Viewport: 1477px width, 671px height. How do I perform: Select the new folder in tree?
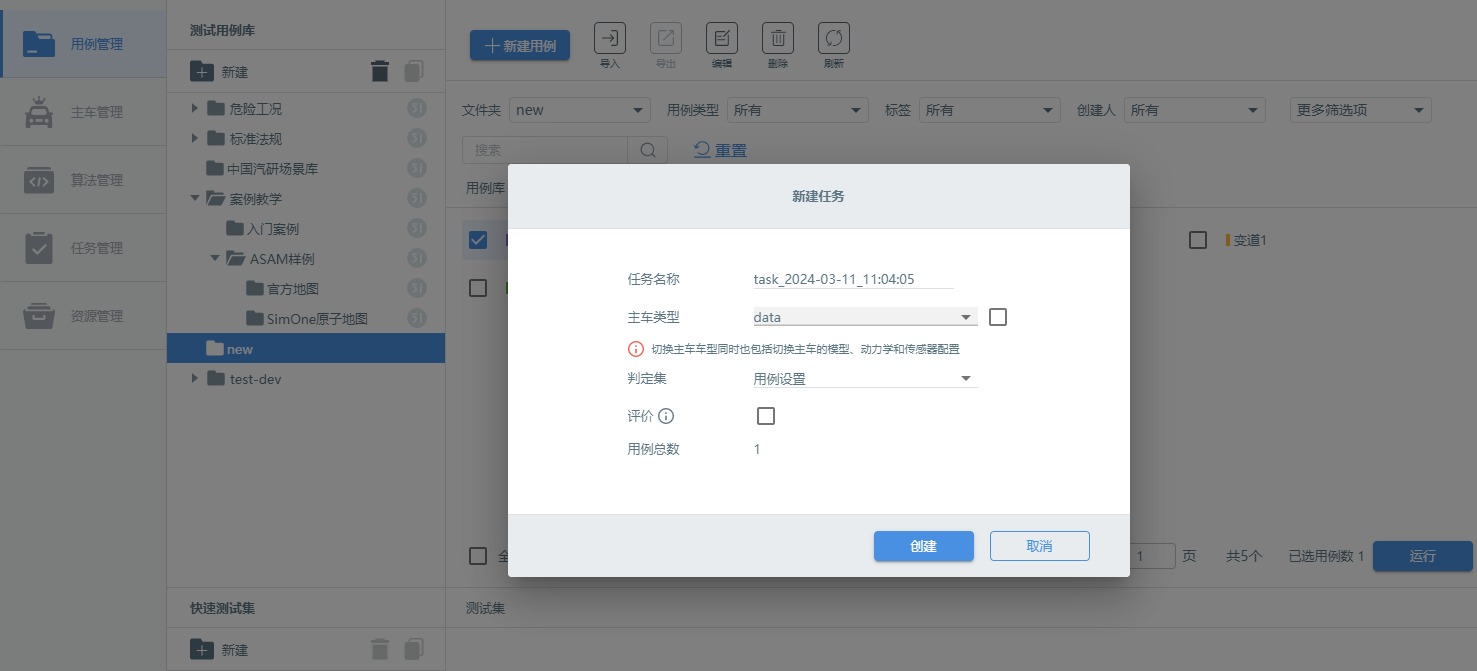(x=305, y=348)
